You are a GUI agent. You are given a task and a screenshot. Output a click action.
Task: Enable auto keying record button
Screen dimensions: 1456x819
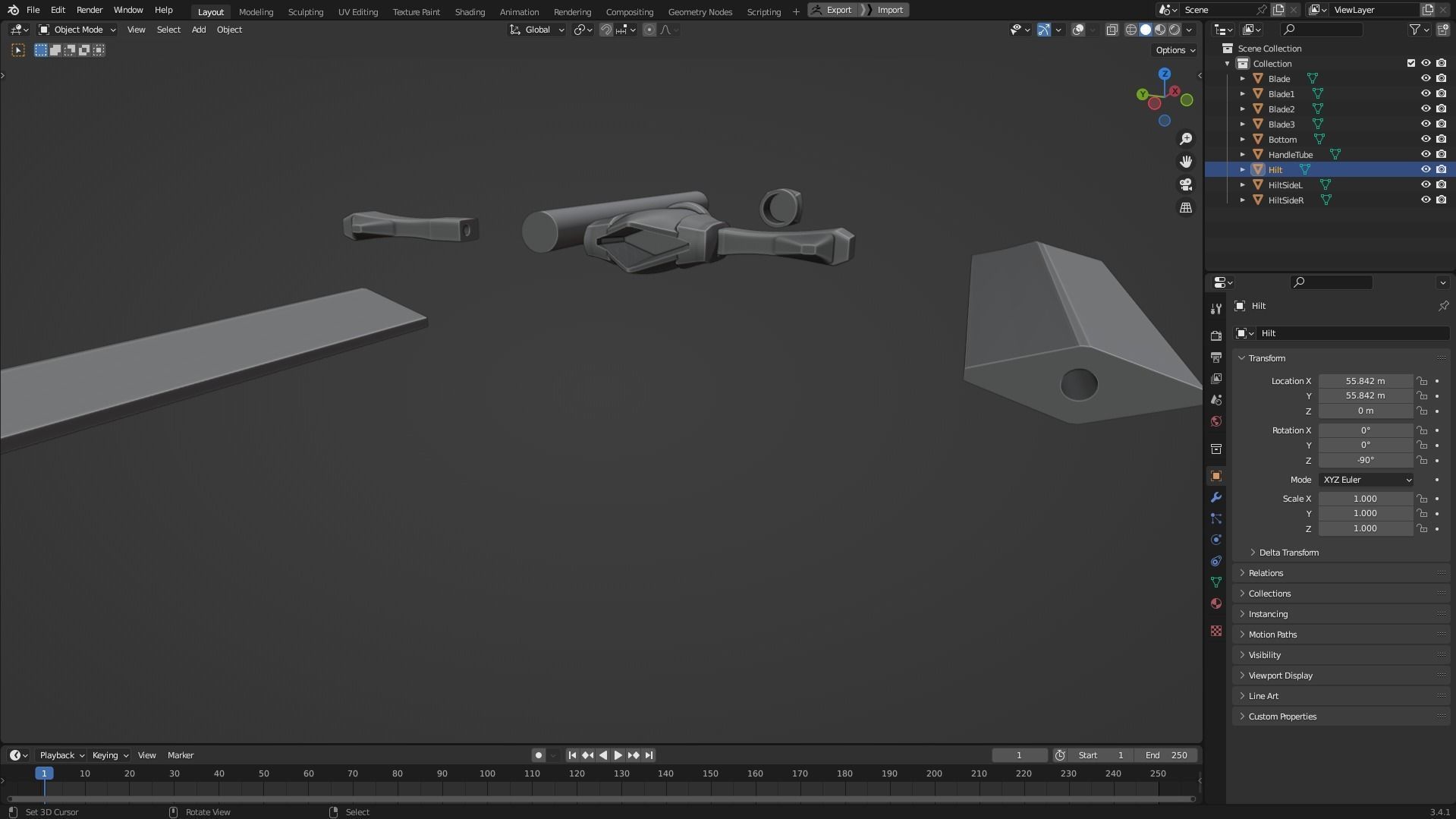point(539,755)
